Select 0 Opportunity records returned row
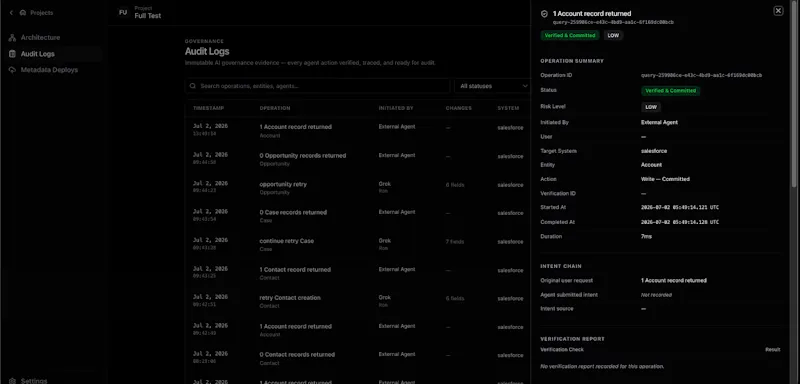The height and width of the screenshot is (384, 800). (x=358, y=159)
